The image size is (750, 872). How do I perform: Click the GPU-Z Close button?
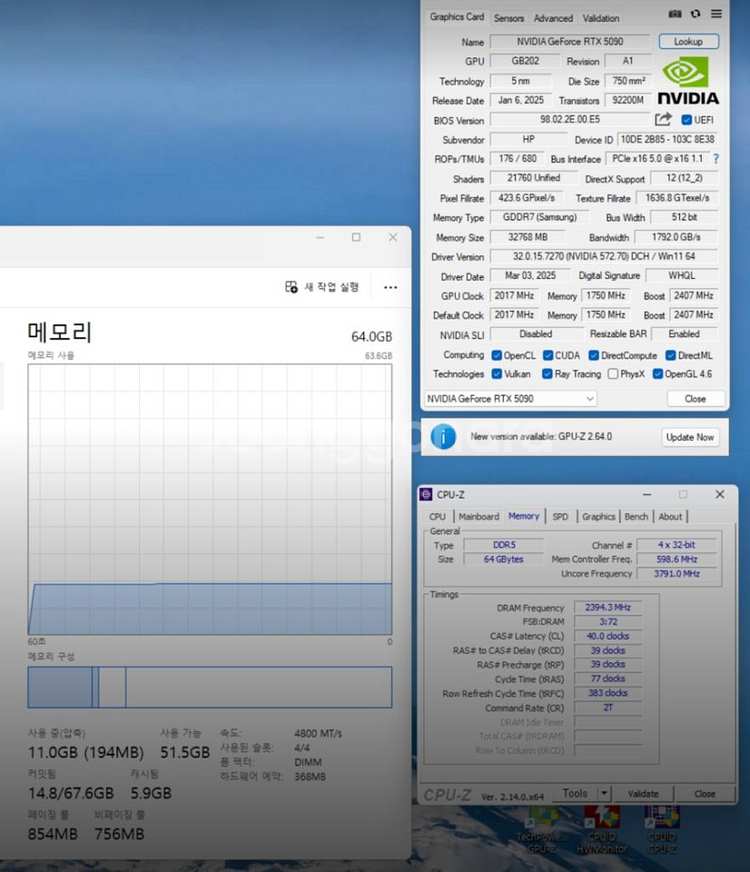click(695, 399)
